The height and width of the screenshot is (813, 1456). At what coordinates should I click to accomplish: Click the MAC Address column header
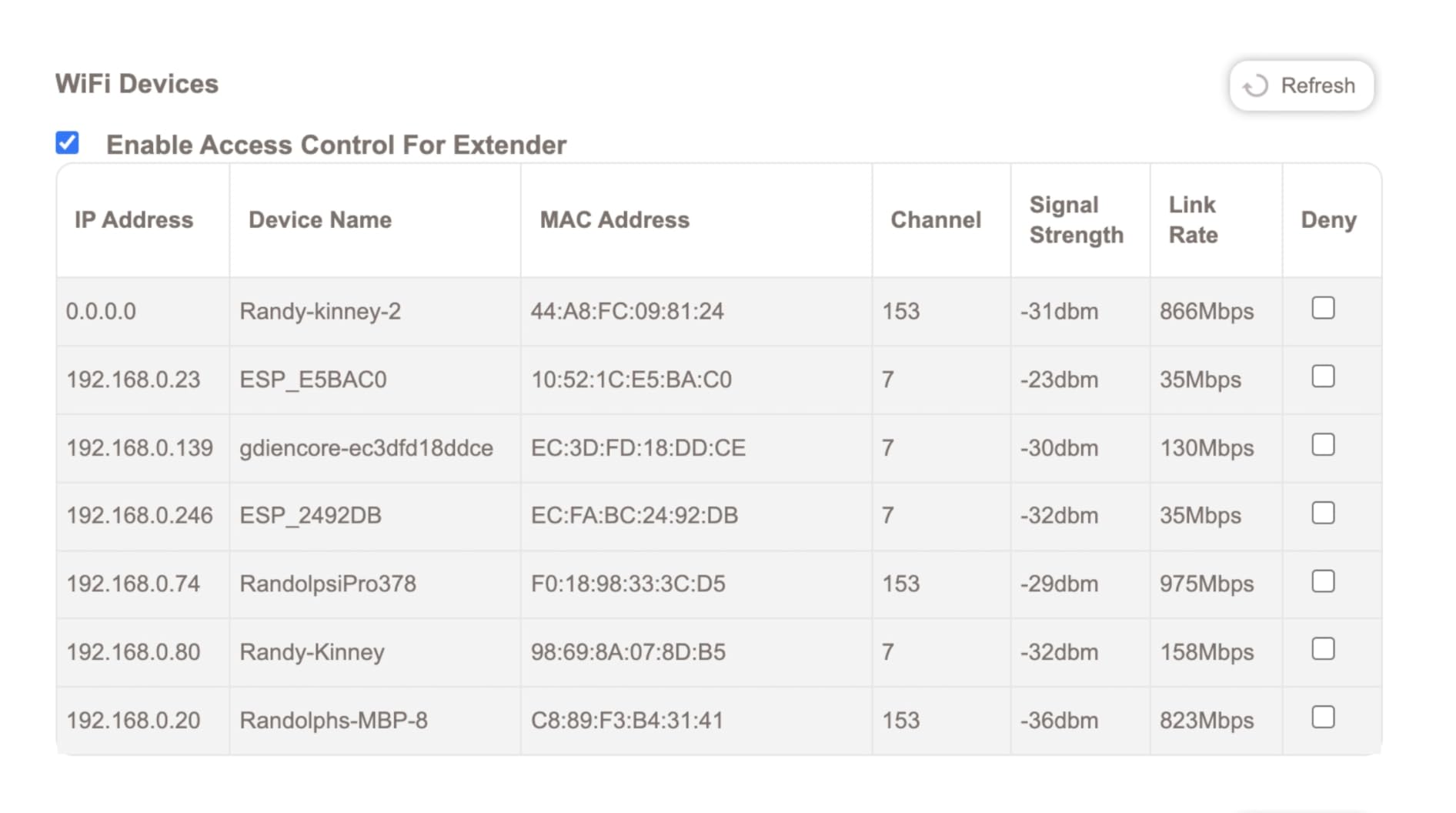614,220
